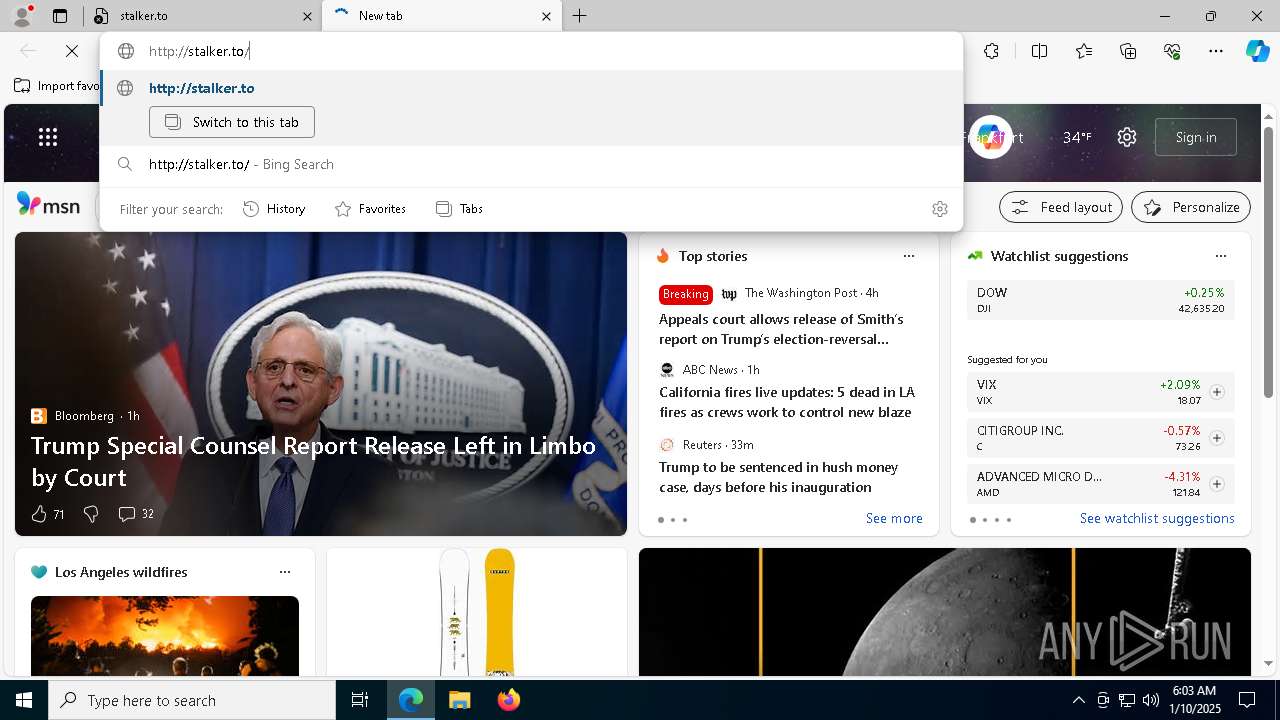
Task: Show hidden system tray icons
Action: point(1078,700)
